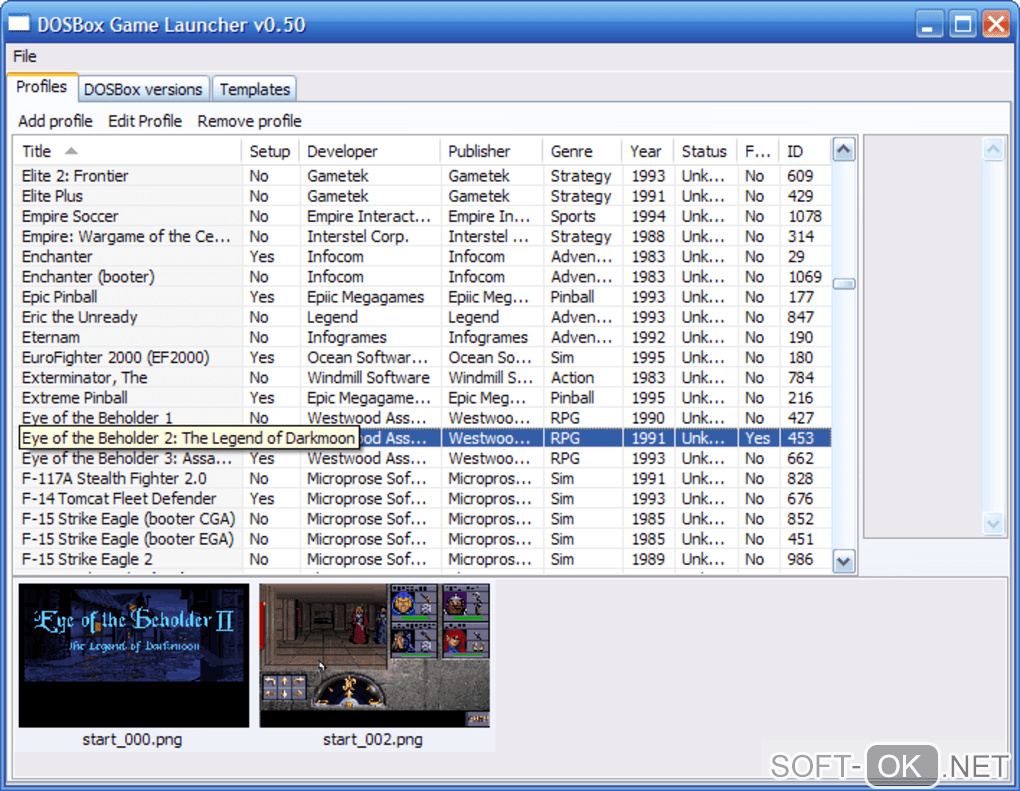This screenshot has width=1020, height=791.
Task: Sort by the Developer column header
Action: 369,152
